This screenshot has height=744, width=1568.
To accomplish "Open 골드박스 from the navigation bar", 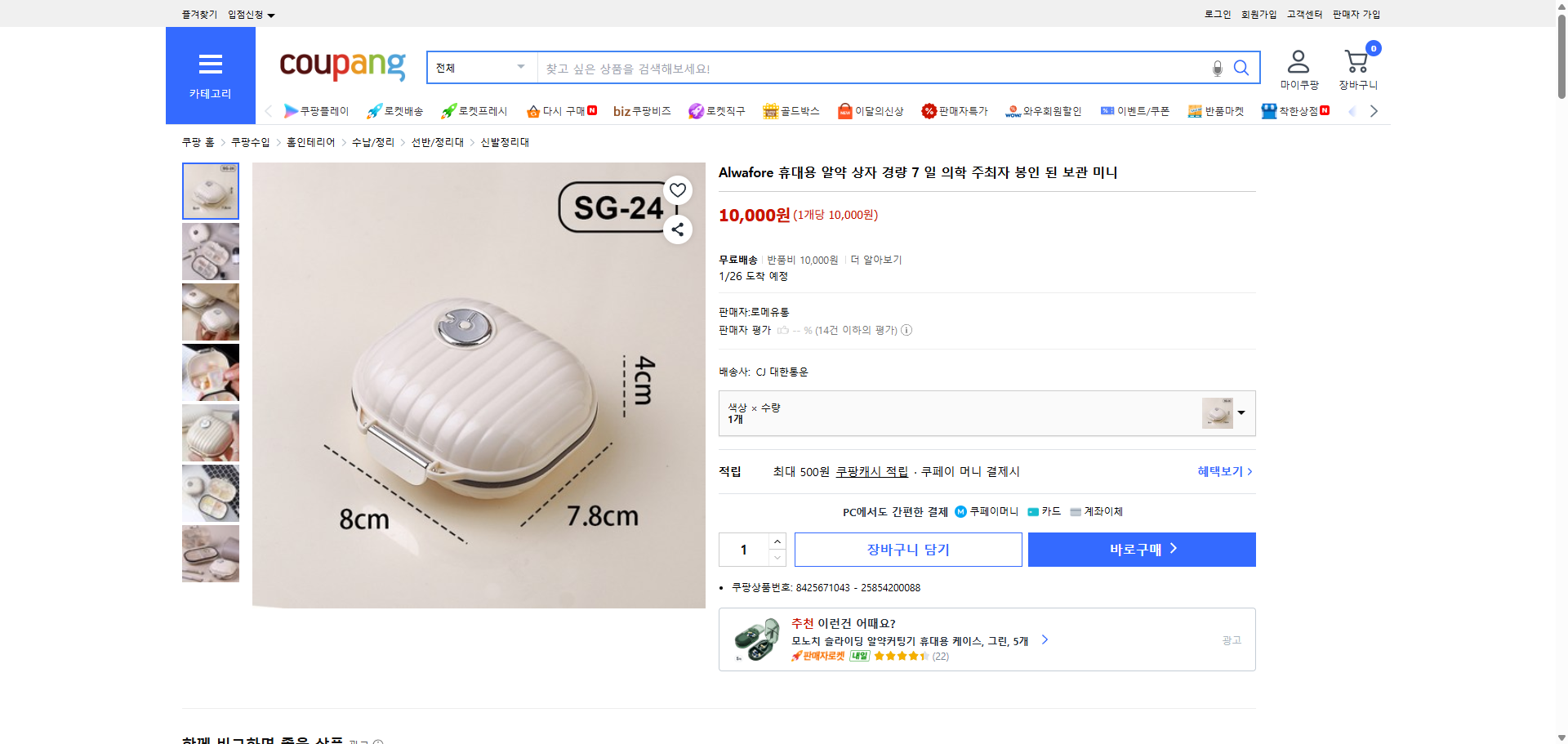I will [791, 110].
